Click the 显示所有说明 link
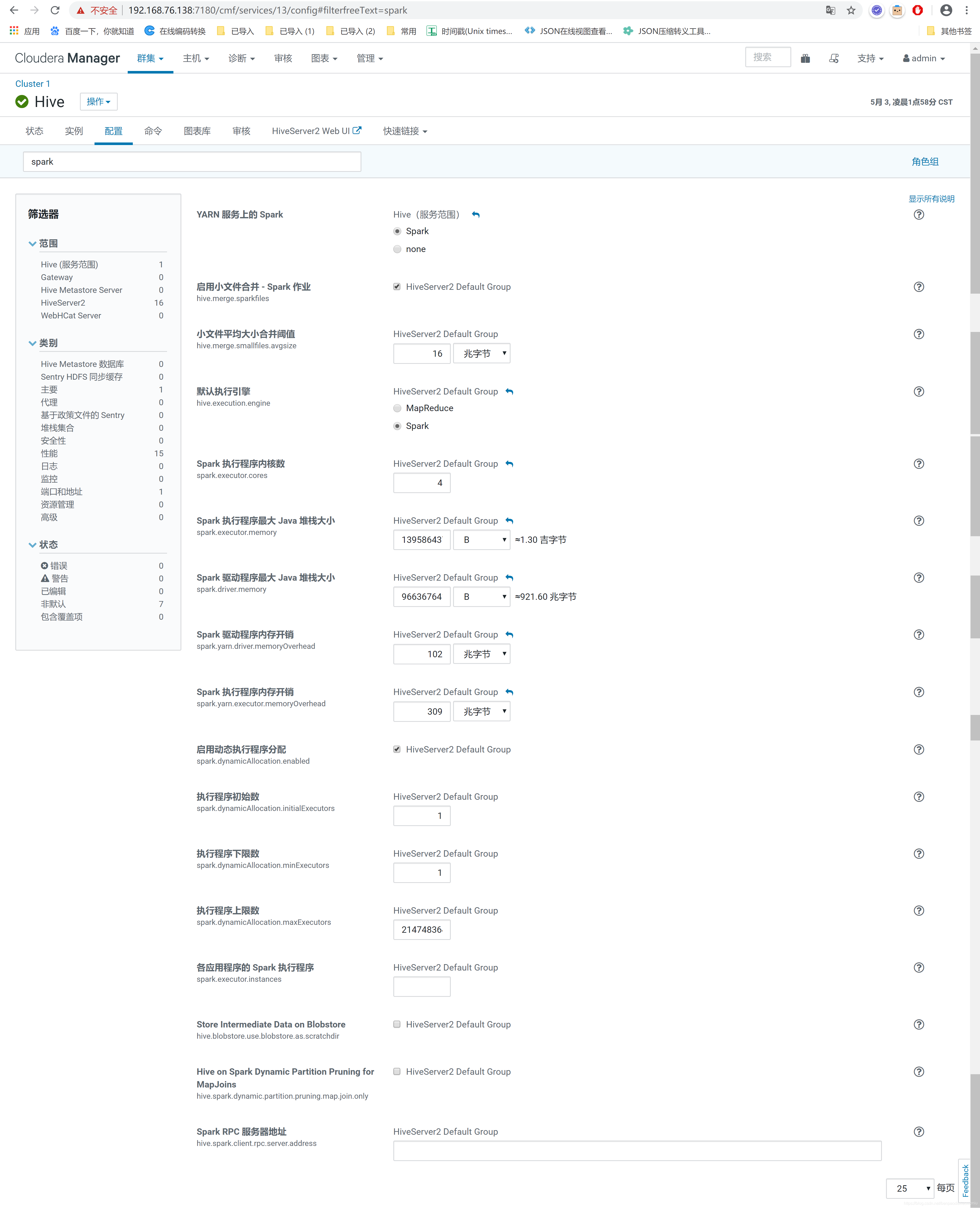 click(x=931, y=199)
